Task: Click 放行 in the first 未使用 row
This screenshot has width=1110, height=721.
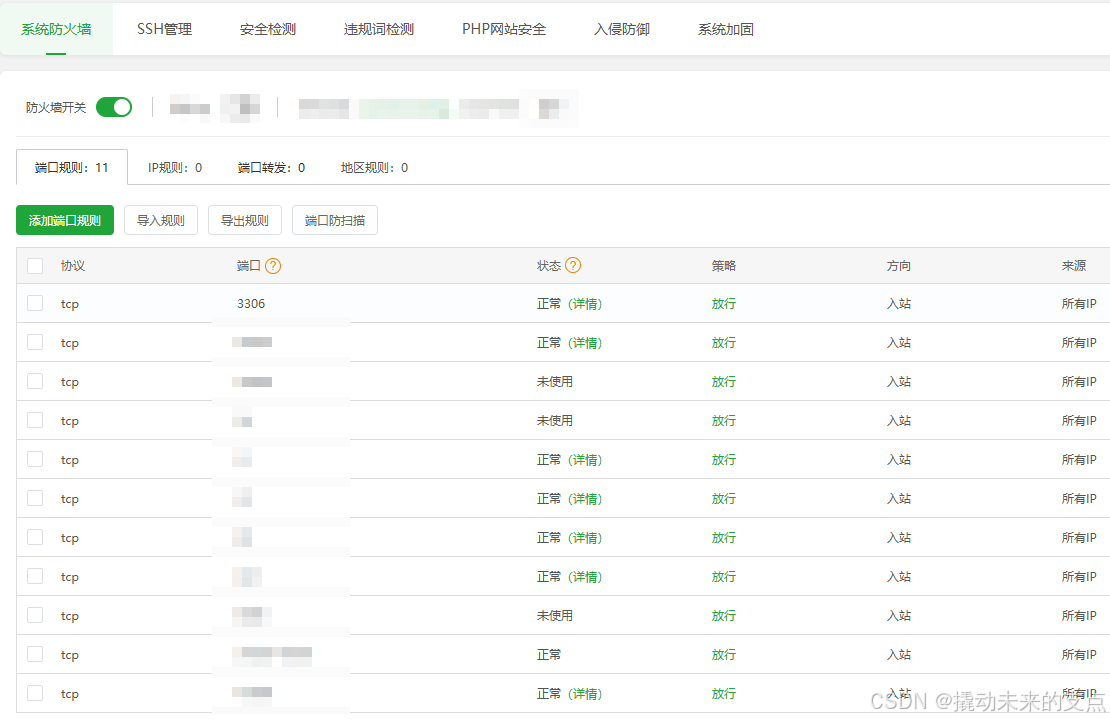Action: tap(723, 382)
